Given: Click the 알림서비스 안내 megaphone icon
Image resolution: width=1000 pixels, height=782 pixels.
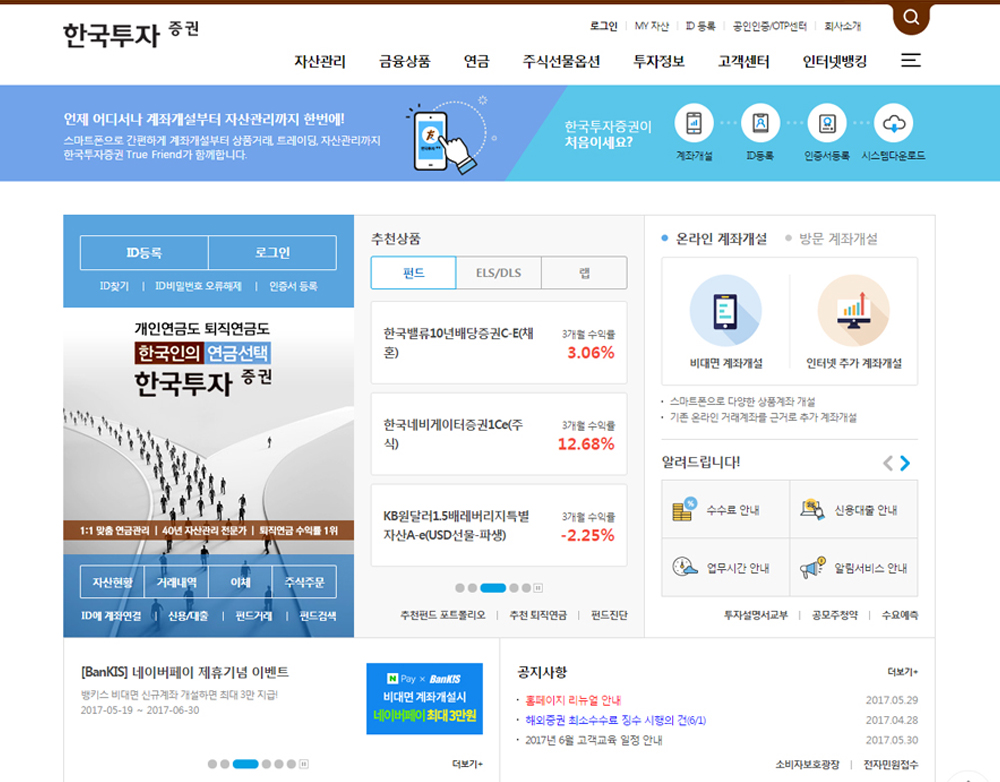Looking at the screenshot, I should 812,567.
